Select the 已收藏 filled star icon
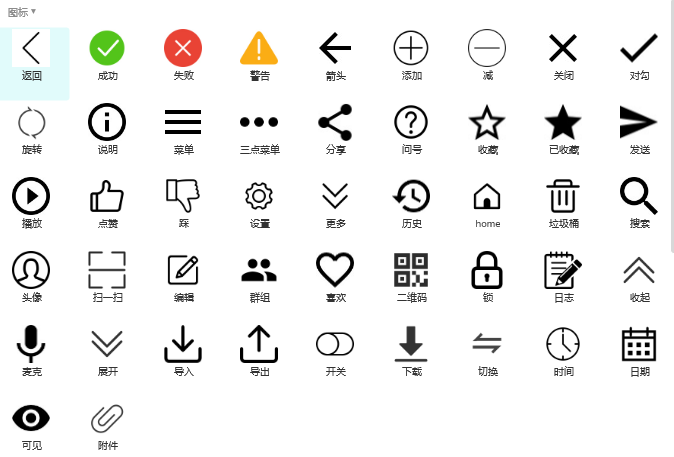 click(563, 122)
